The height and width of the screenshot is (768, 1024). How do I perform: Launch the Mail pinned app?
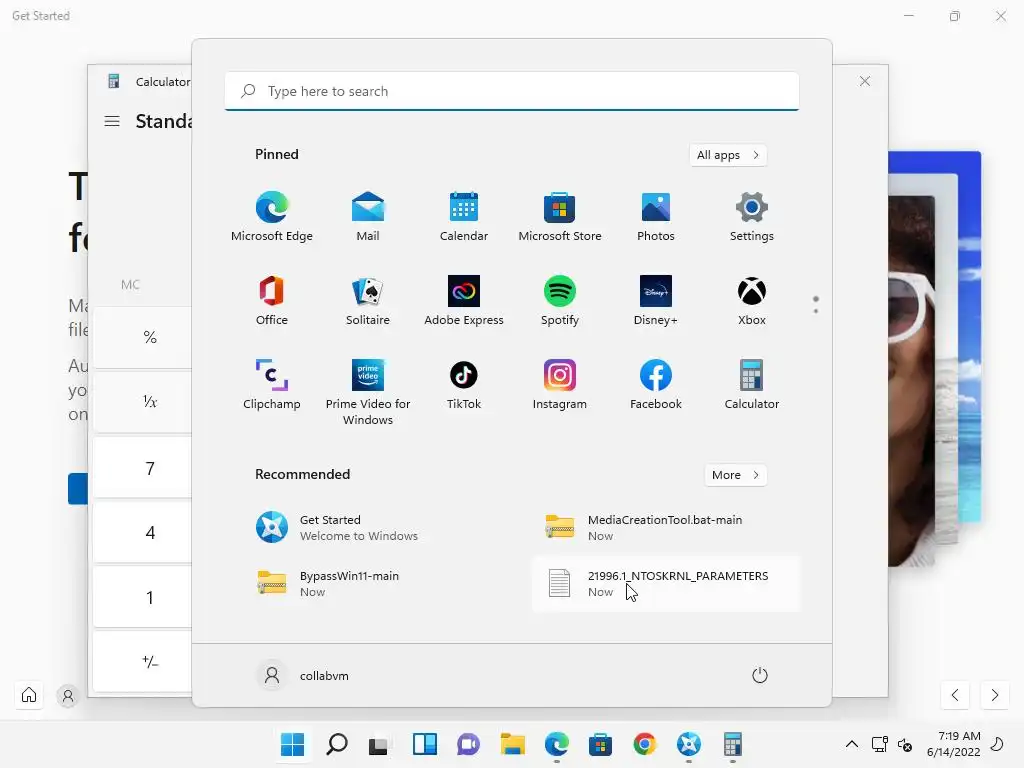(368, 217)
